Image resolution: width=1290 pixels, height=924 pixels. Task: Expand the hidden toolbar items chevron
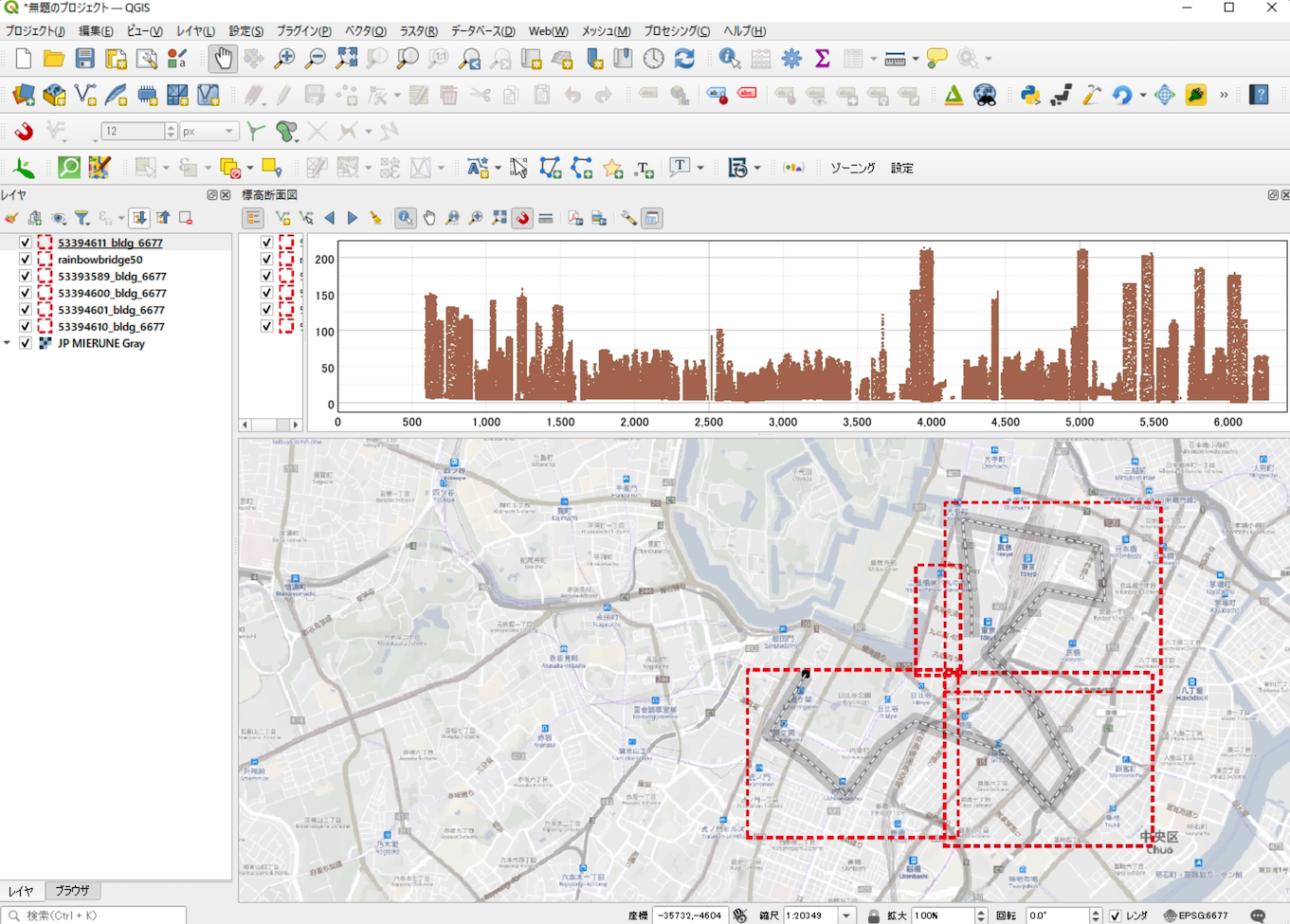[x=1224, y=95]
